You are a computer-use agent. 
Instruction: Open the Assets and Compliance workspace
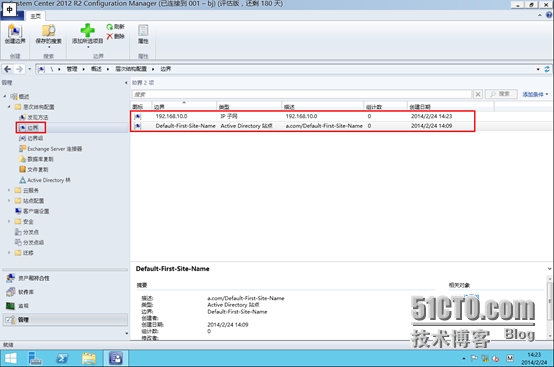click(x=65, y=278)
